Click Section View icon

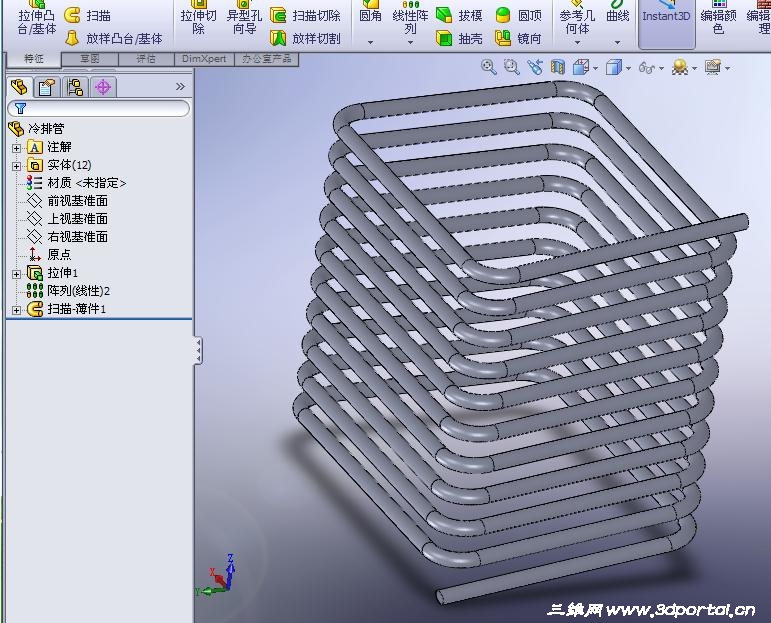[x=557, y=67]
